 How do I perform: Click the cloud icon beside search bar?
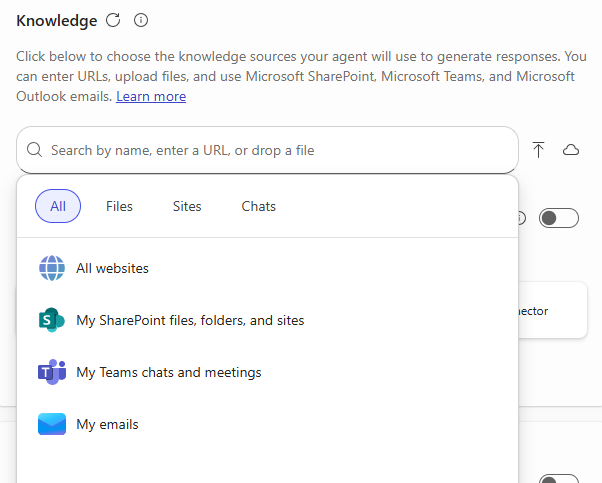[x=571, y=150]
